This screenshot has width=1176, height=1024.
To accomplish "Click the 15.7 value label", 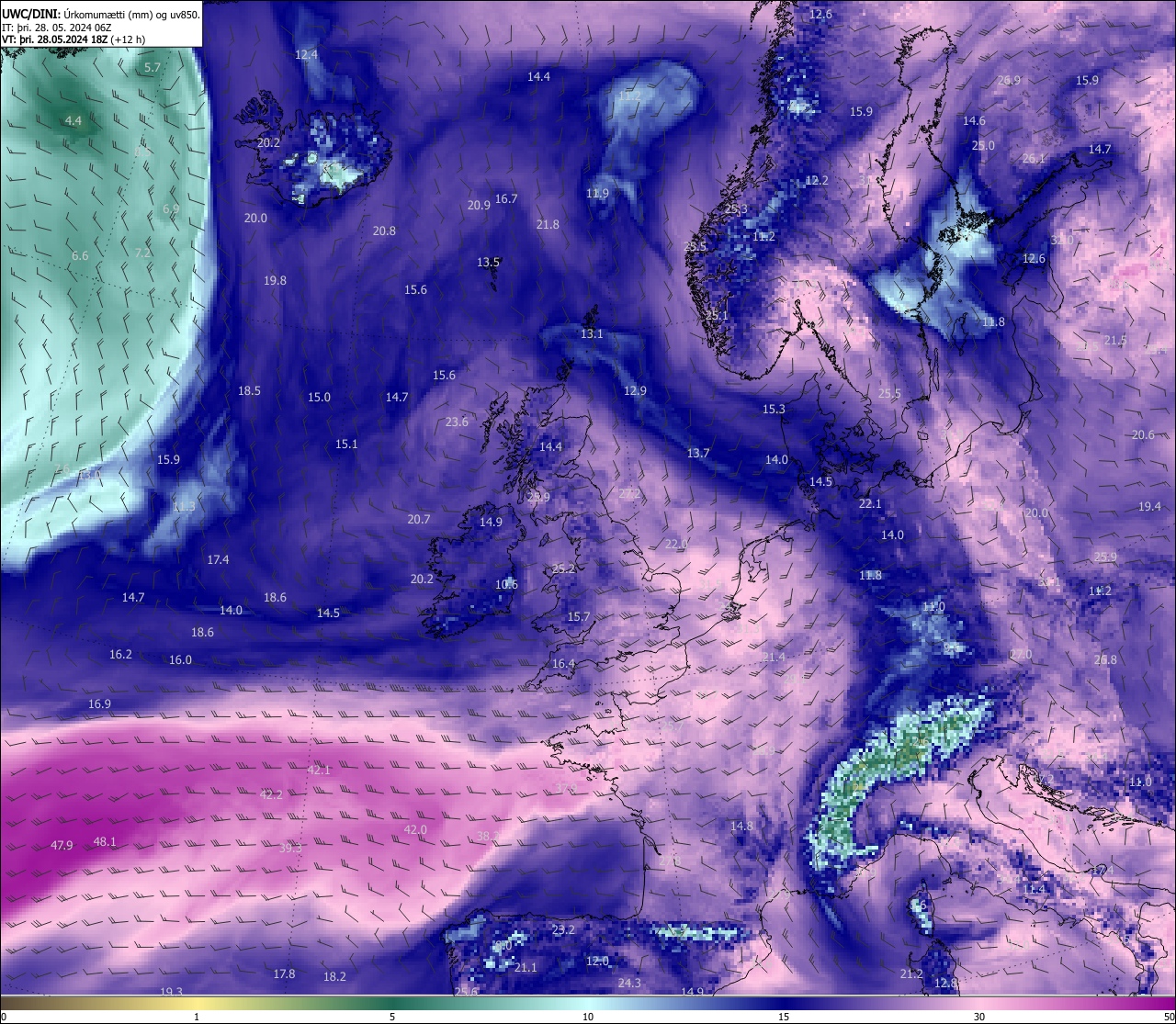I will point(578,616).
